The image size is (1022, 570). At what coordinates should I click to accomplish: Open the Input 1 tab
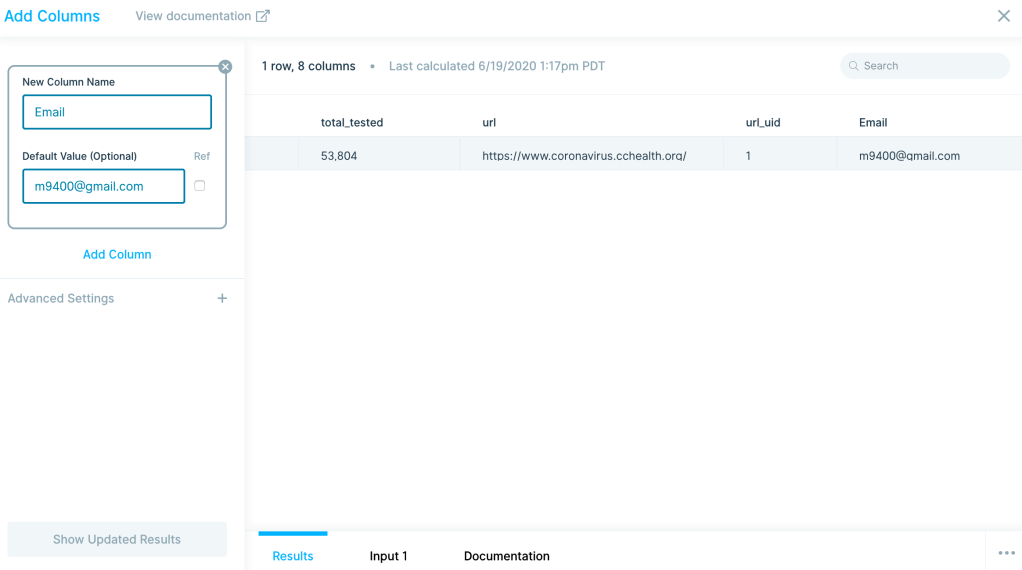[x=388, y=556]
